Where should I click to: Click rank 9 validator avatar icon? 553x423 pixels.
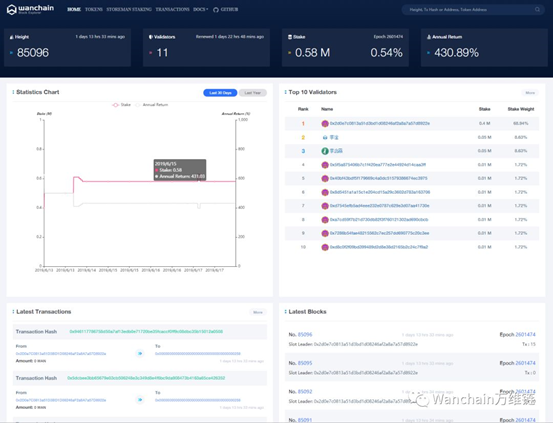pyautogui.click(x=325, y=233)
